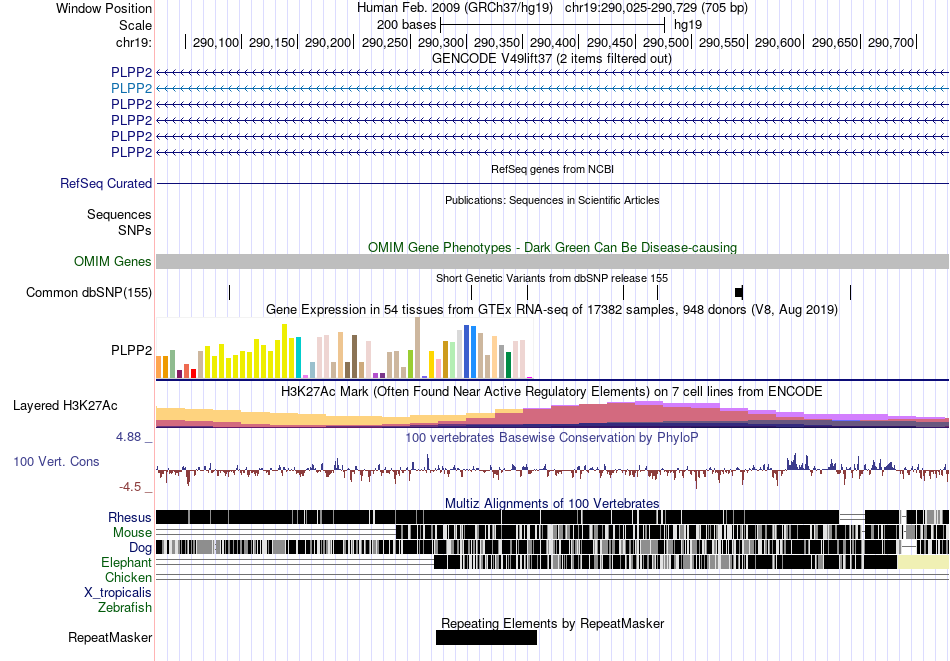The image size is (950, 661).
Task: Open the Common dbSNP(155) track label
Action: (x=89, y=293)
